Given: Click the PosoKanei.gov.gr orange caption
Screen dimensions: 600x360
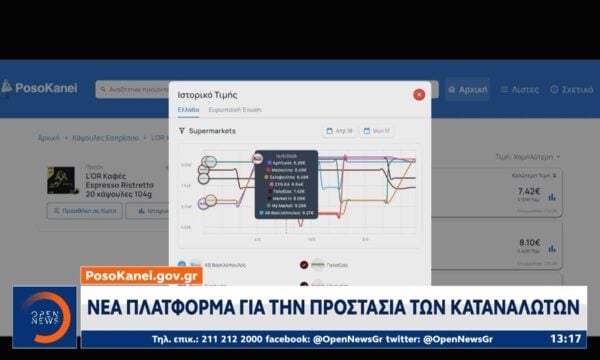Looking at the screenshot, I should pos(141,275).
